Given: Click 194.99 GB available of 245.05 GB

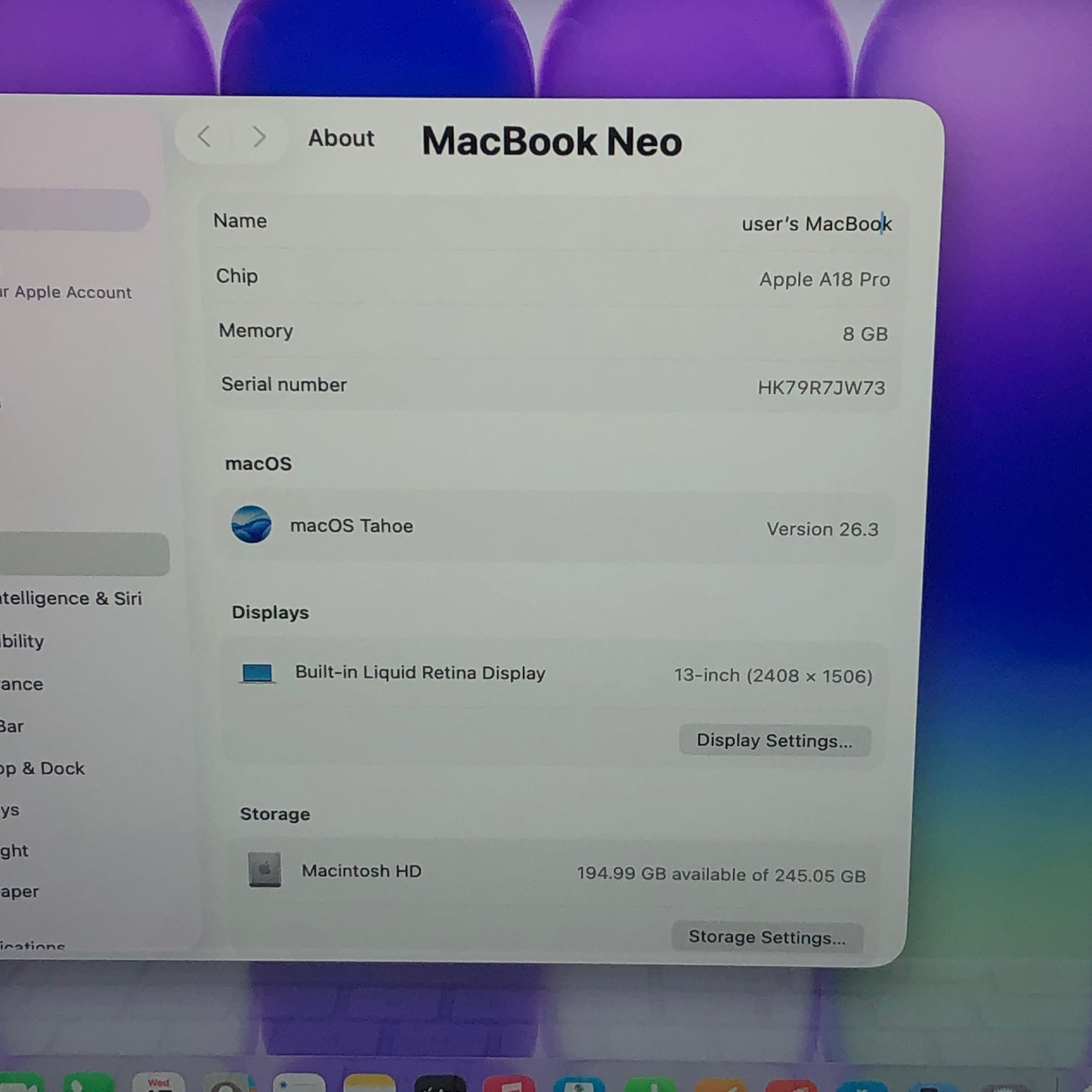Looking at the screenshot, I should (x=721, y=874).
